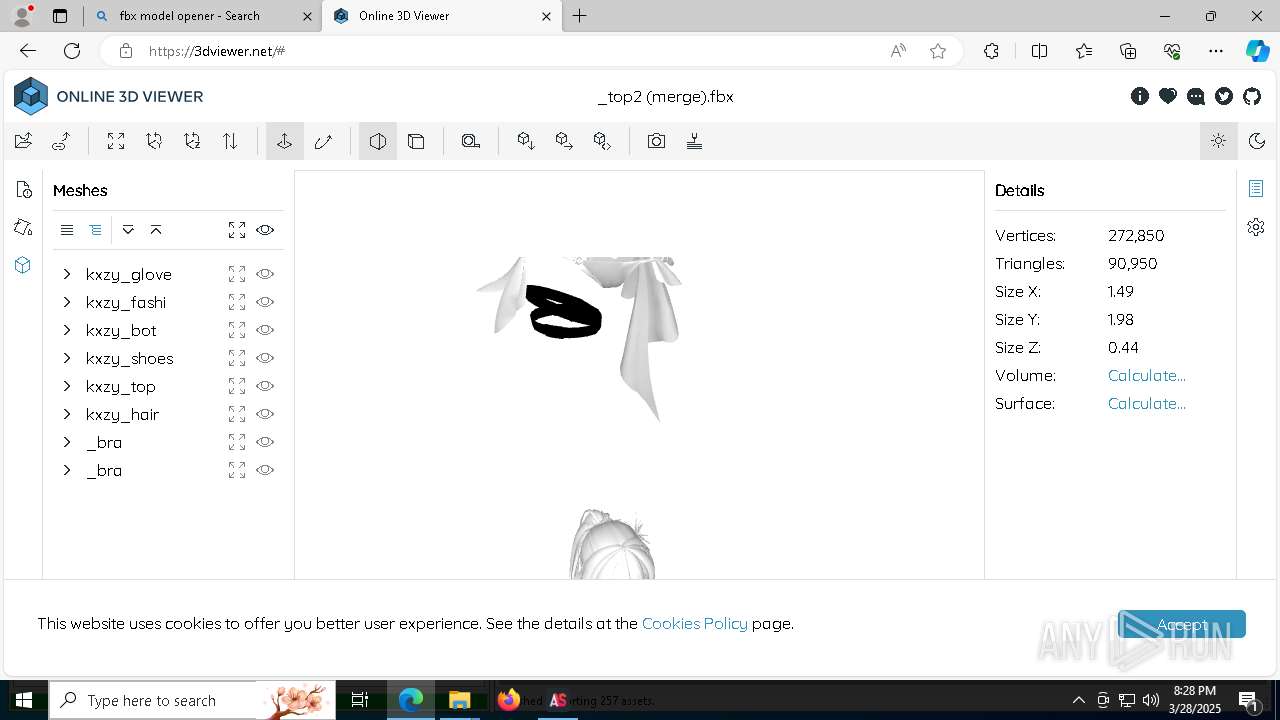Flip the up vector
The image size is (1280, 720).
coord(230,141)
